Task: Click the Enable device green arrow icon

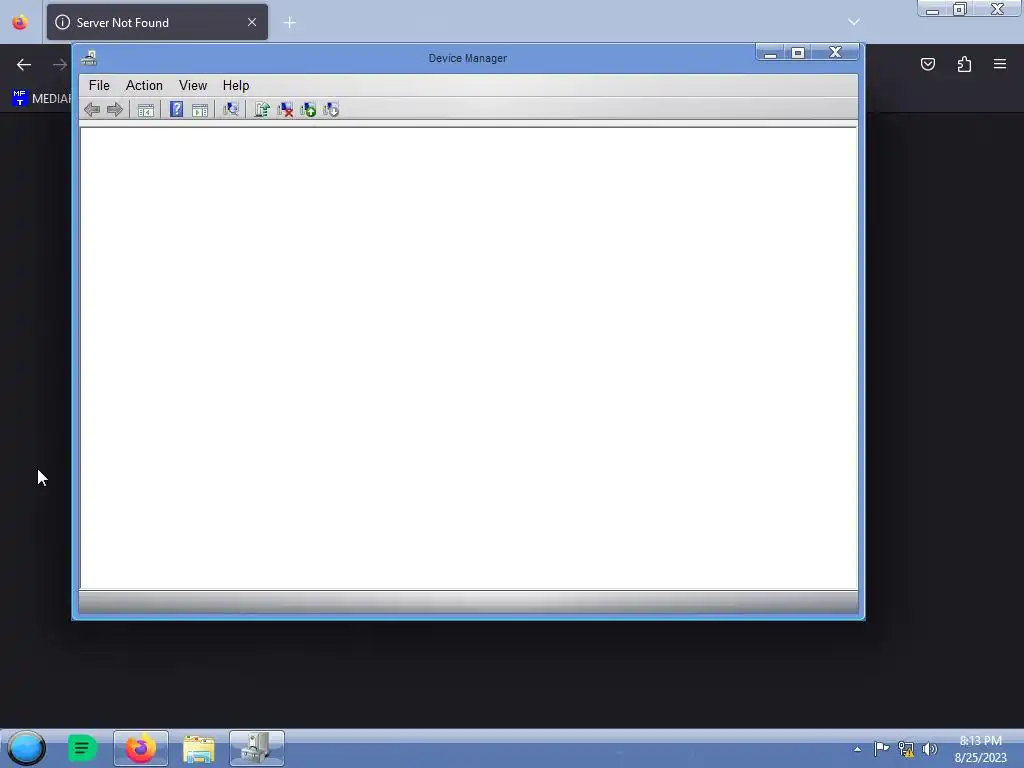Action: [308, 110]
